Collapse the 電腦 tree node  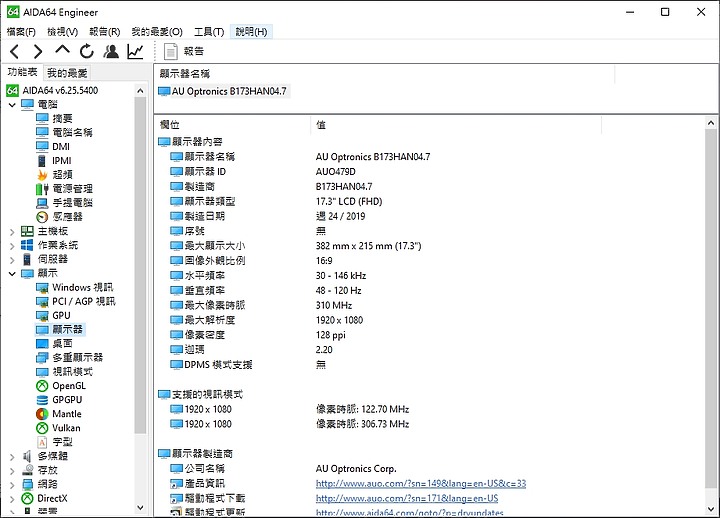[12, 105]
